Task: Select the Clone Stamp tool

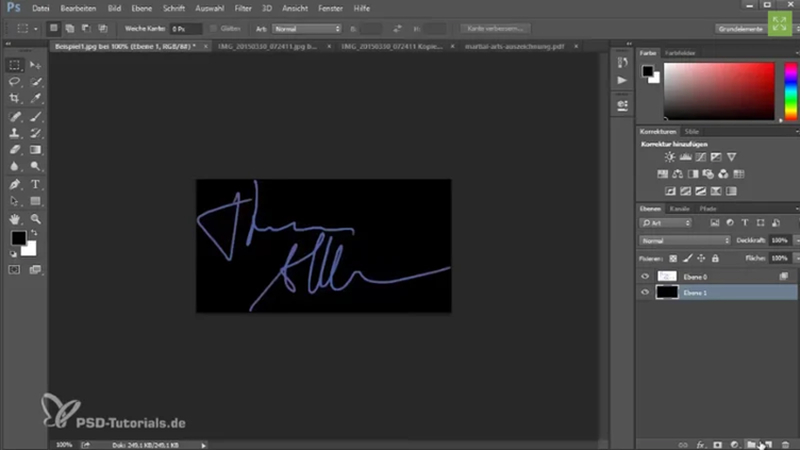Action: [x=14, y=133]
